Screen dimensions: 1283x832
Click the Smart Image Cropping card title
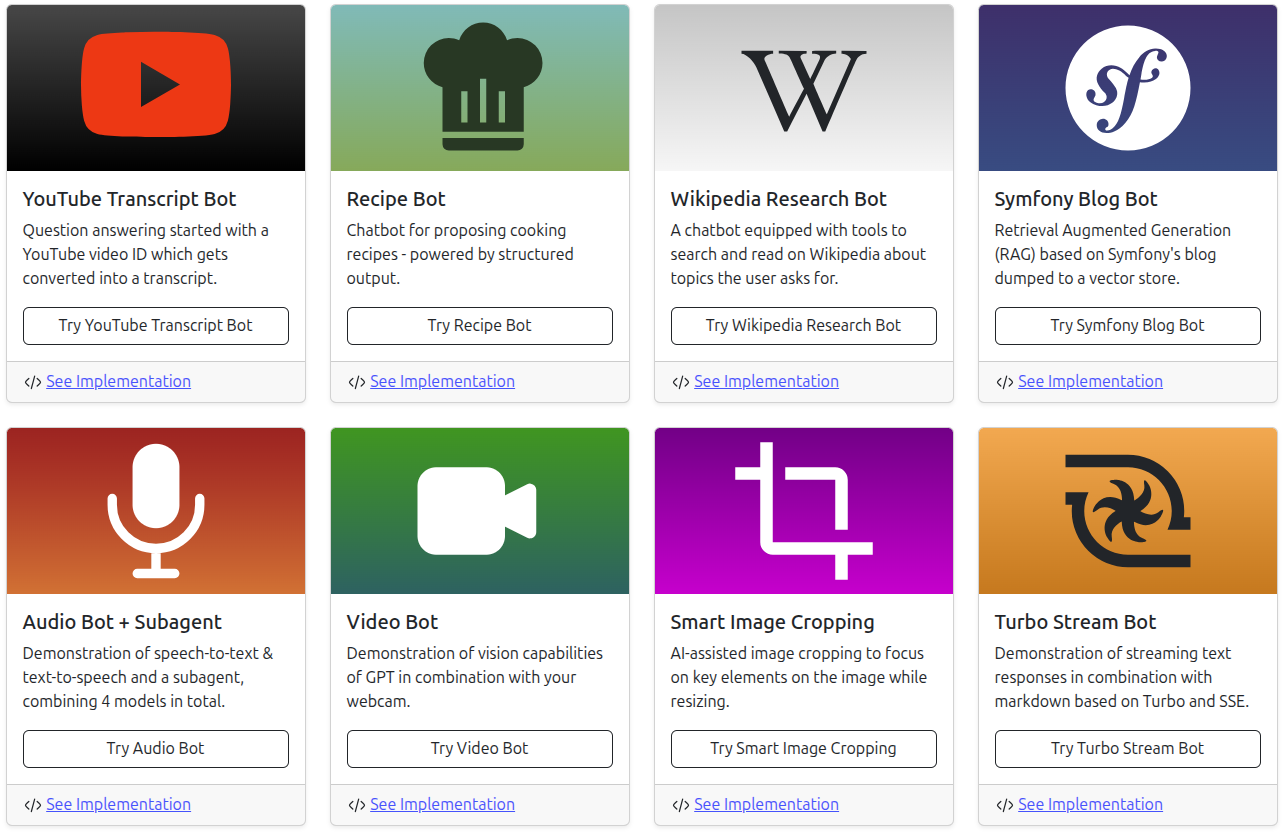(x=772, y=622)
